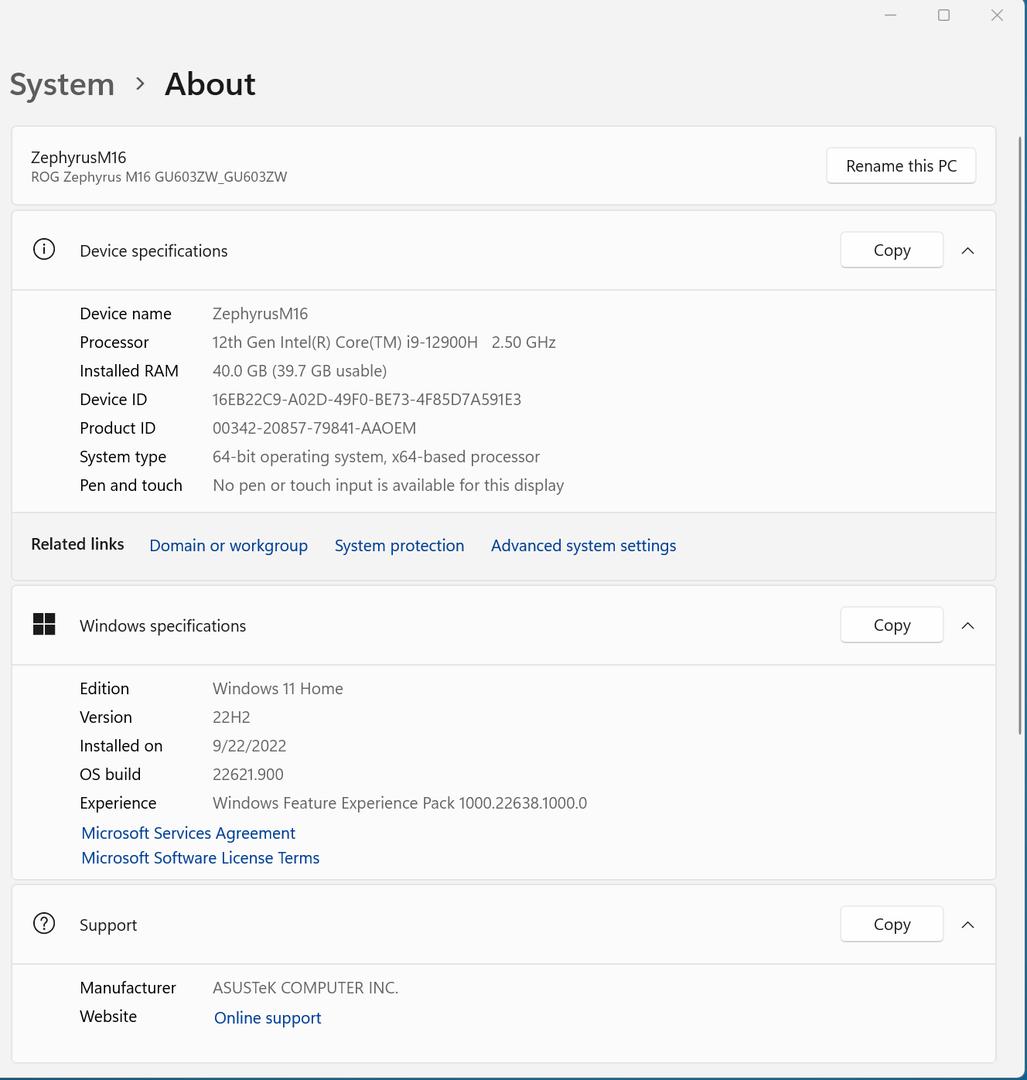Image resolution: width=1027 pixels, height=1080 pixels.
Task: Click the Device specifications heading
Action: tap(154, 251)
